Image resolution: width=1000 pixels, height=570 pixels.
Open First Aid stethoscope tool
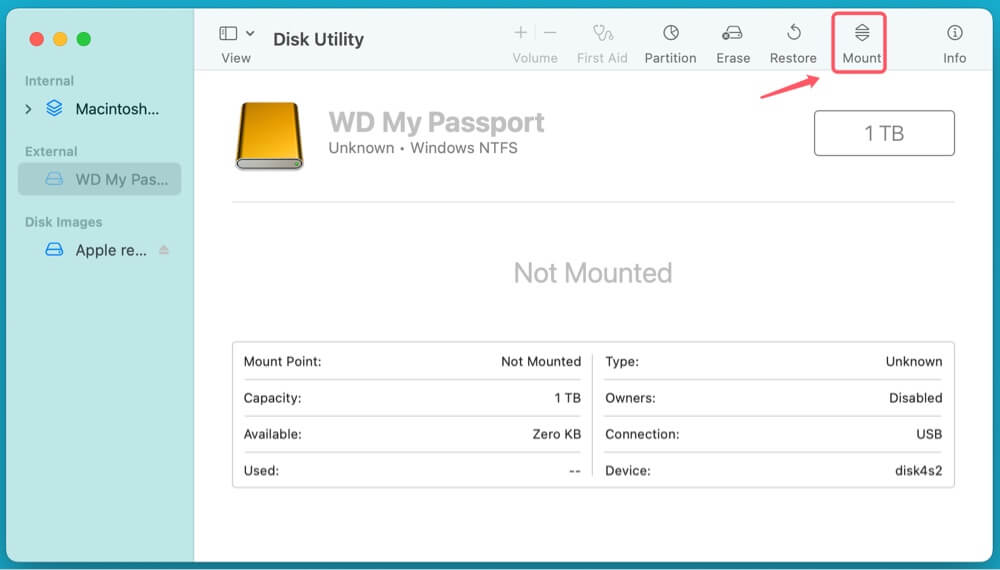[x=602, y=34]
